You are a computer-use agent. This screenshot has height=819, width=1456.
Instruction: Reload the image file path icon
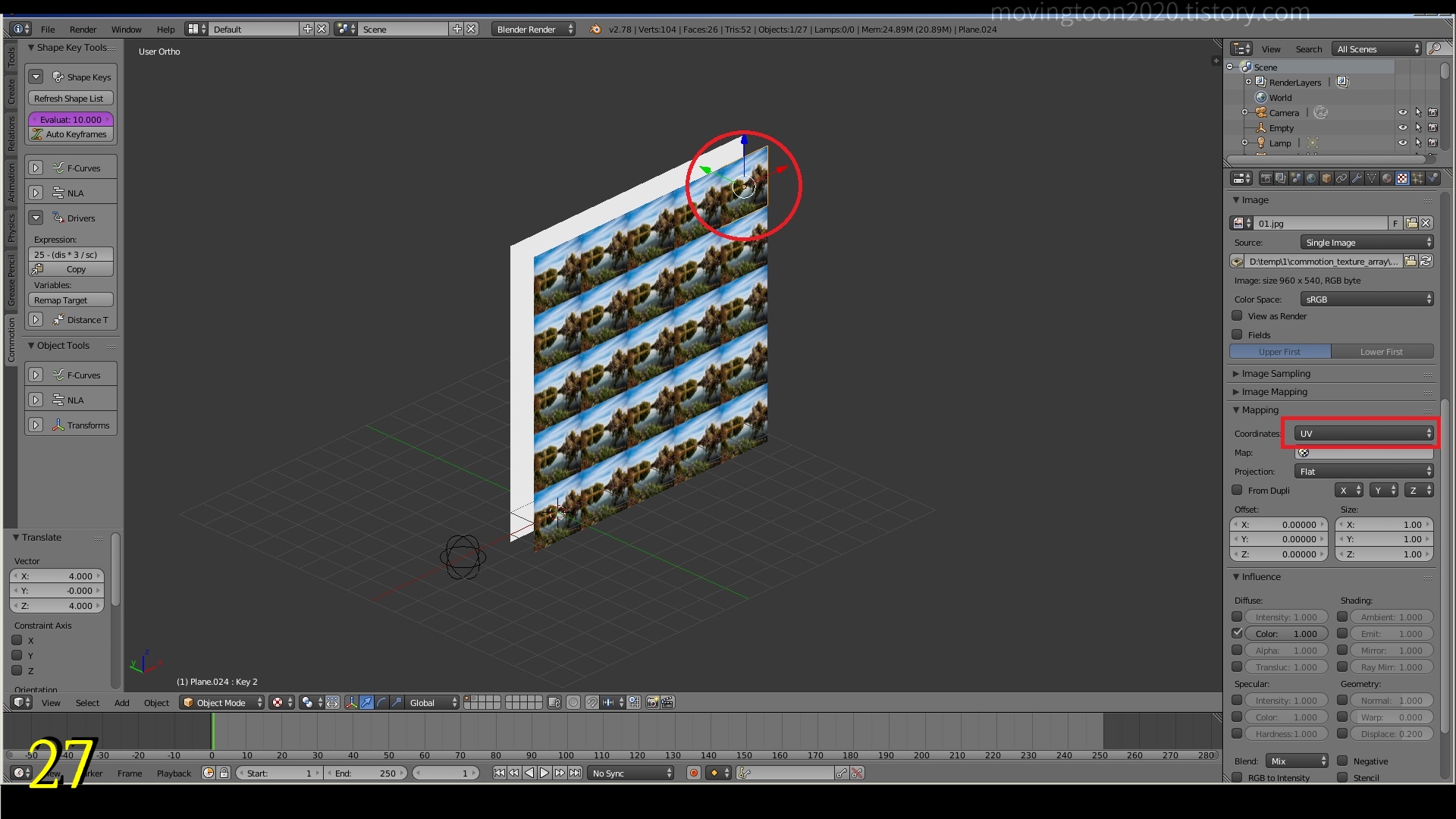click(1426, 261)
